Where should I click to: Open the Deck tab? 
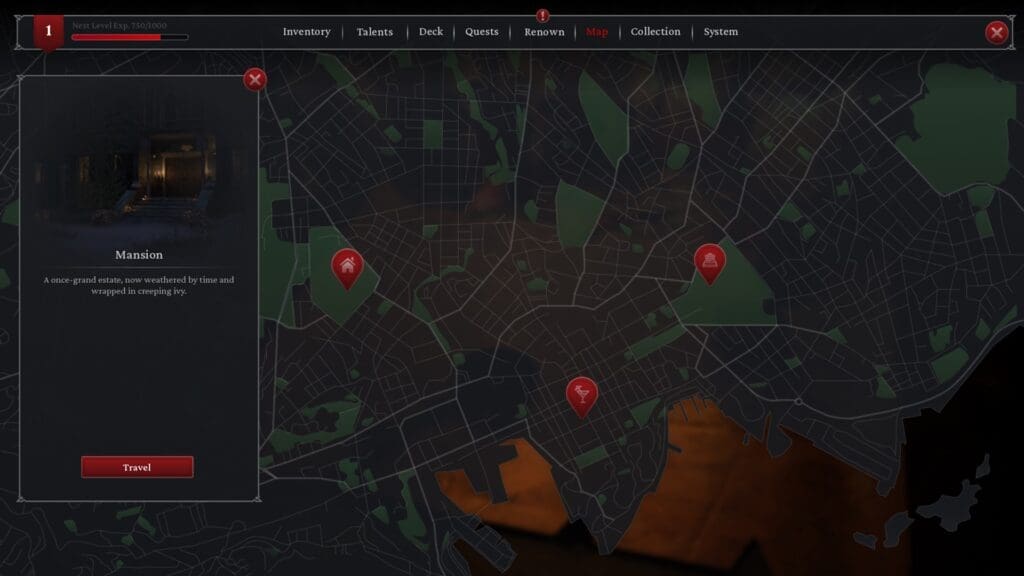point(431,31)
